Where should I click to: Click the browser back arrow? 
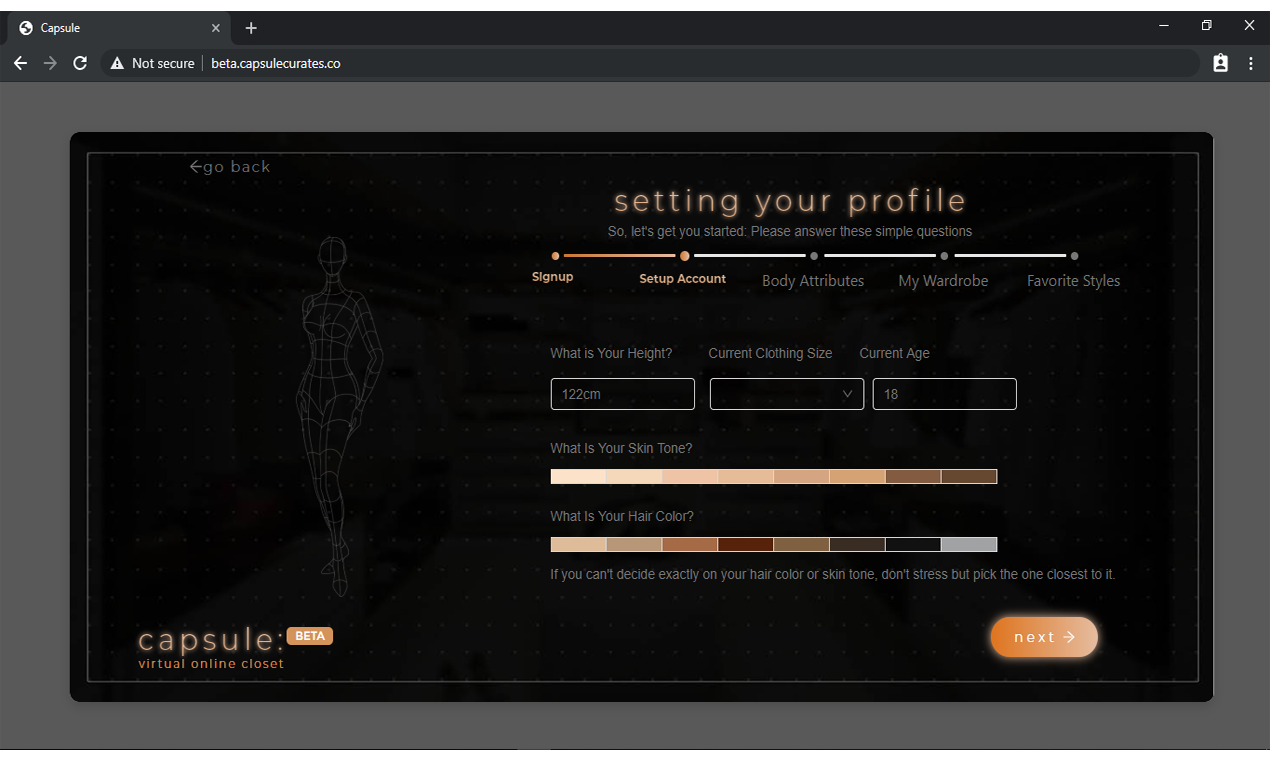point(20,63)
